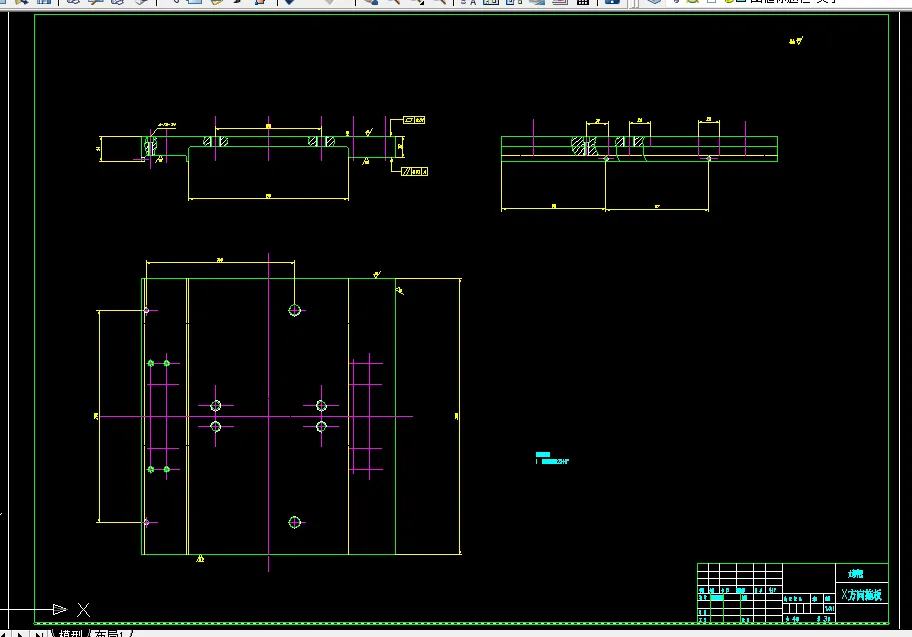Screen dimensions: 912x637
Task: Select the vertical dimension text left of plan view
Action: (x=96, y=416)
